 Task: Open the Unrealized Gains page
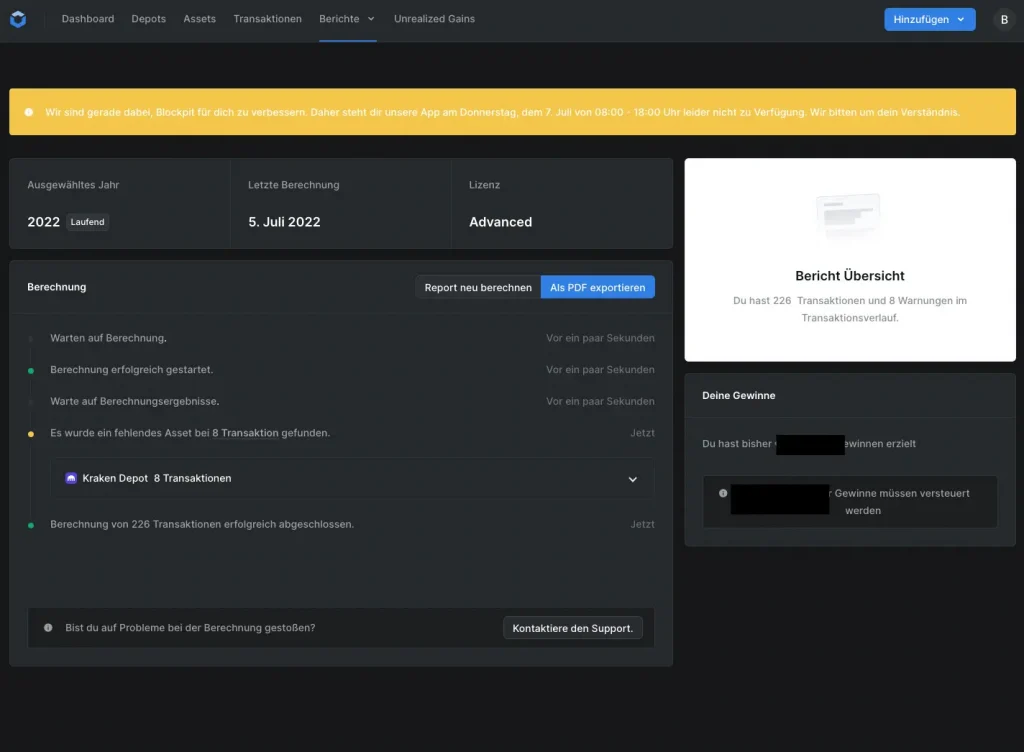(434, 19)
